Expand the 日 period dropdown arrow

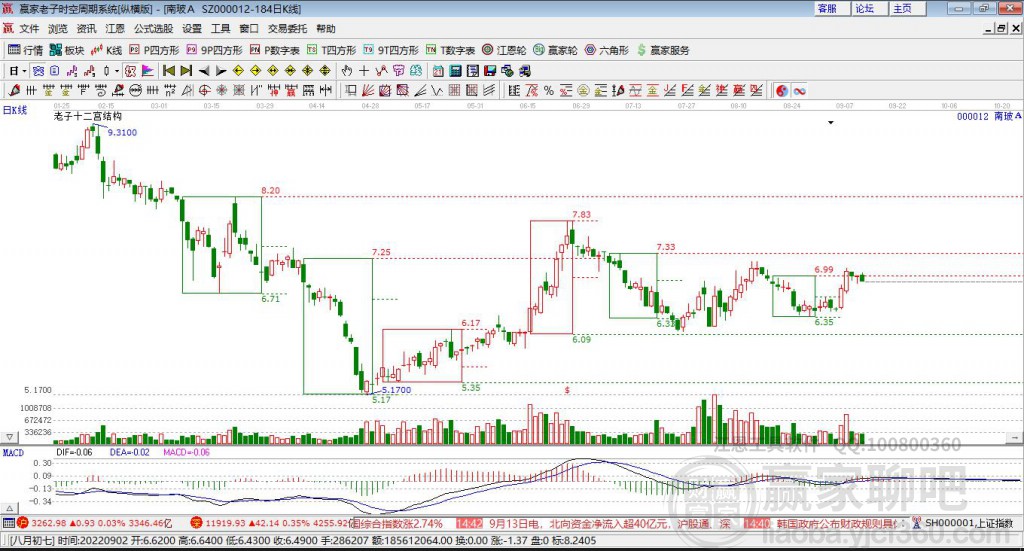click(24, 71)
